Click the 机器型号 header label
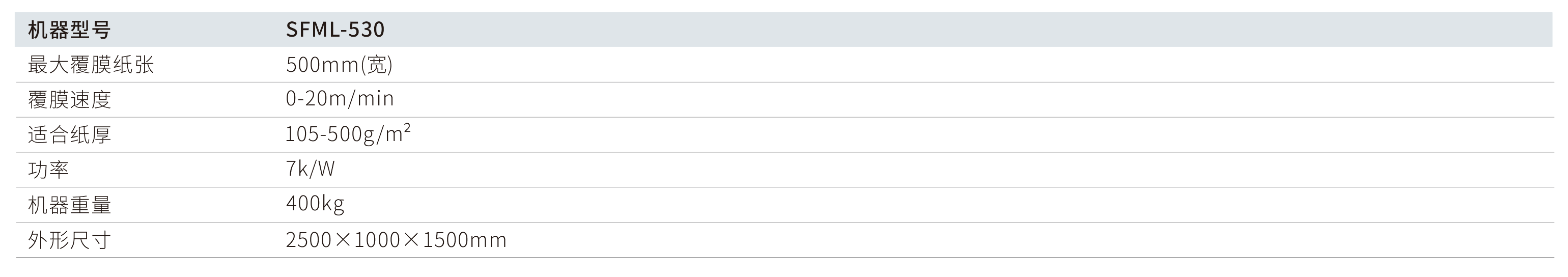The width and height of the screenshot is (1568, 277). pos(69,30)
